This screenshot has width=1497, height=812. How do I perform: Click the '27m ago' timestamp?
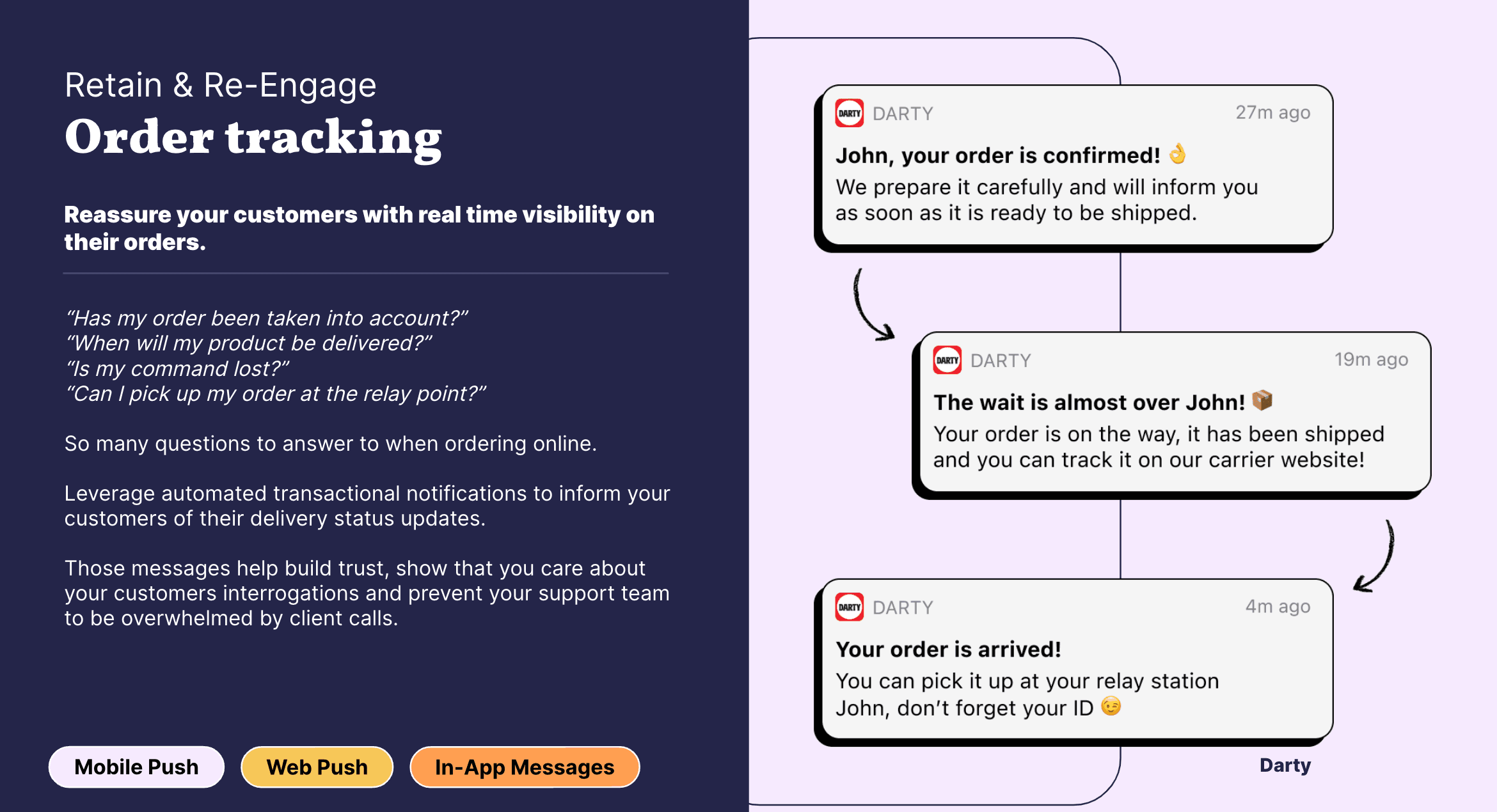coord(1272,113)
